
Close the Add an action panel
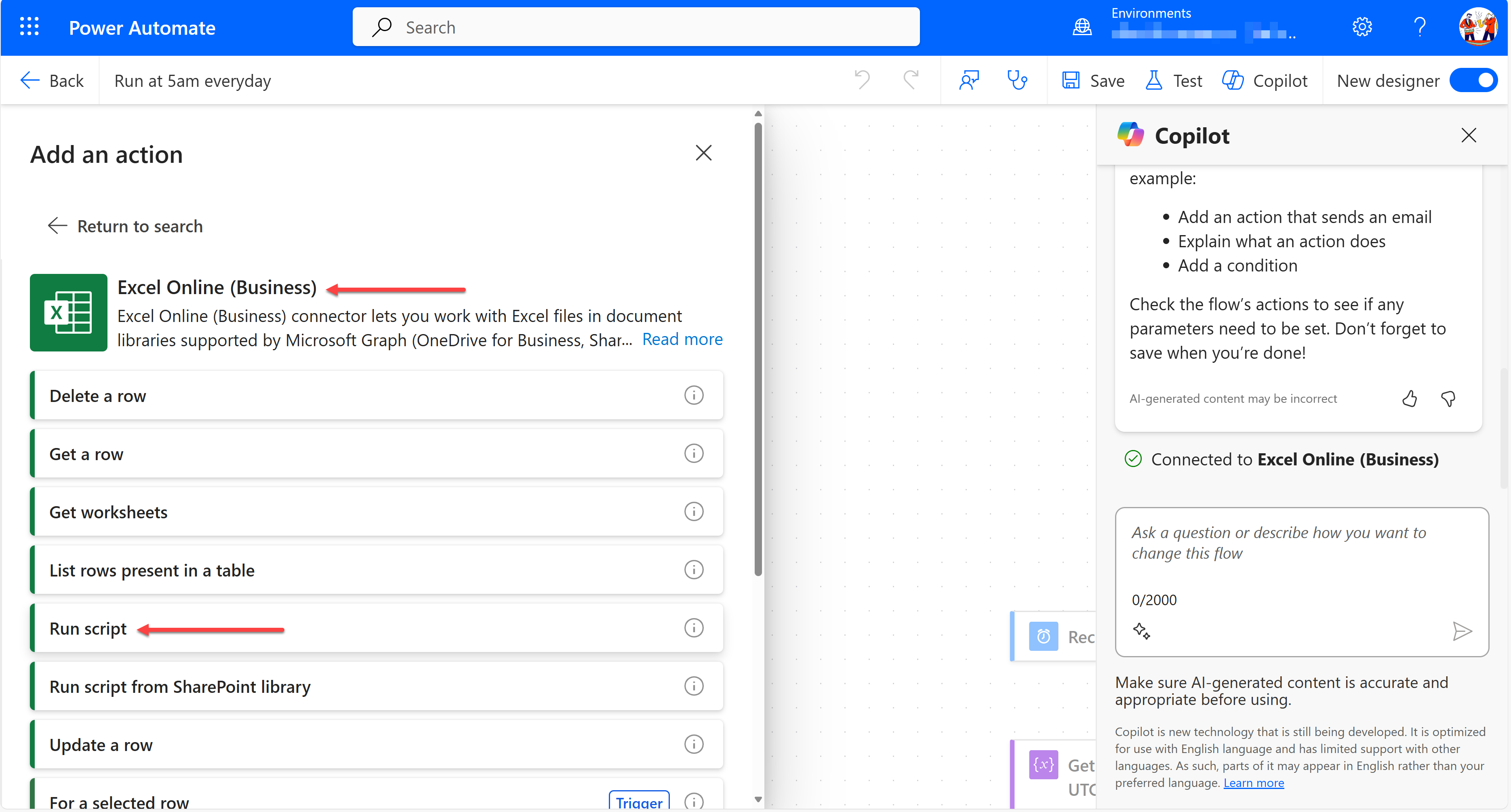[x=703, y=153]
